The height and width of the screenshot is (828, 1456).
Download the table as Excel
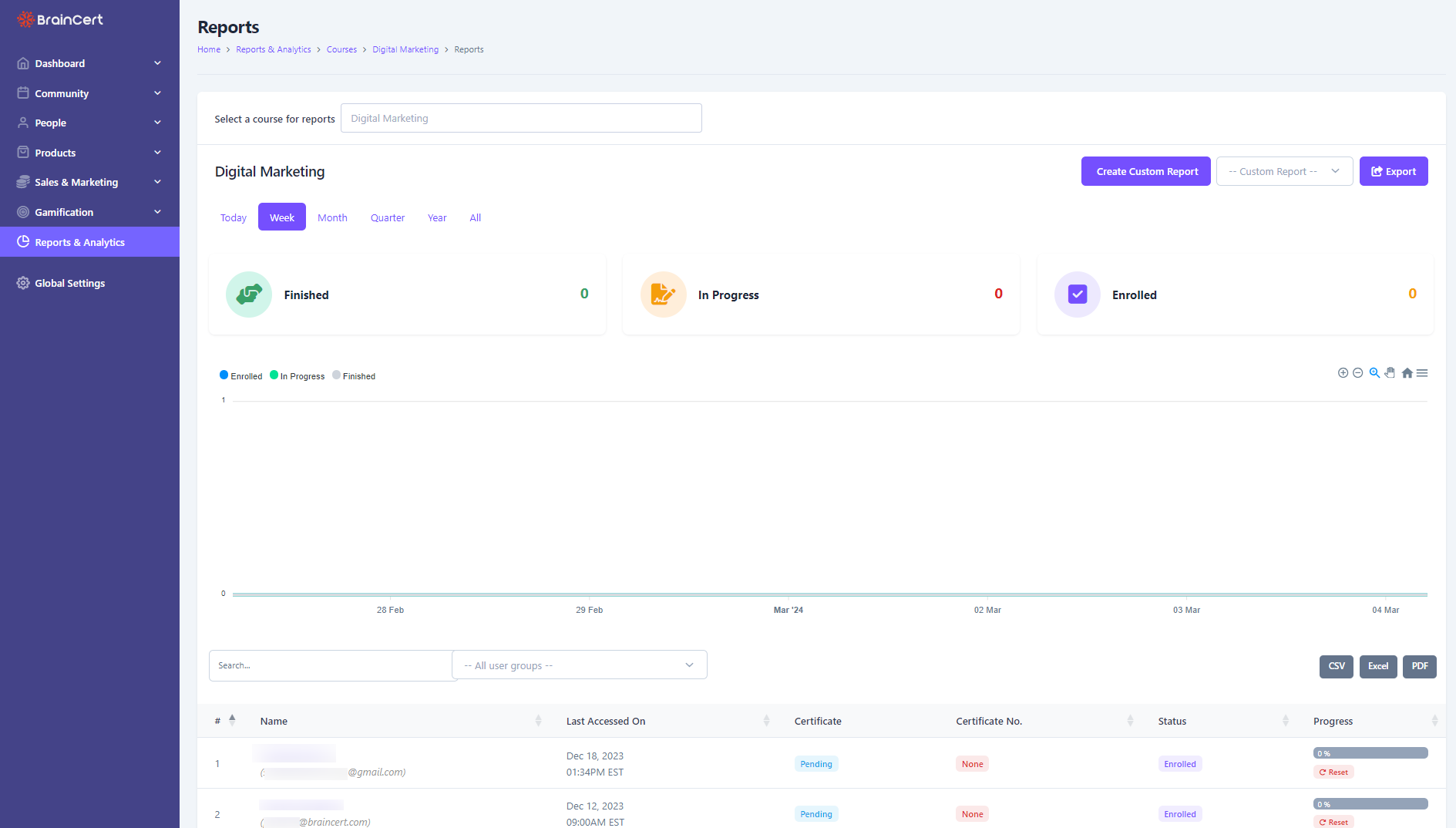(x=1378, y=666)
